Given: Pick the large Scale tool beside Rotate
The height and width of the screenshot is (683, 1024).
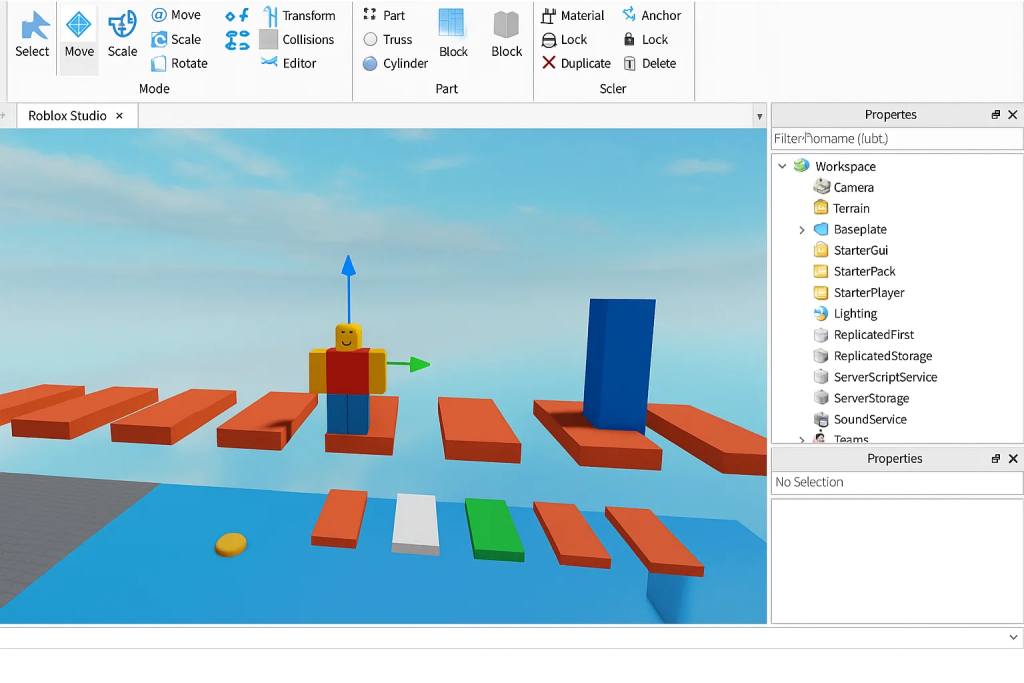Looking at the screenshot, I should (x=122, y=35).
